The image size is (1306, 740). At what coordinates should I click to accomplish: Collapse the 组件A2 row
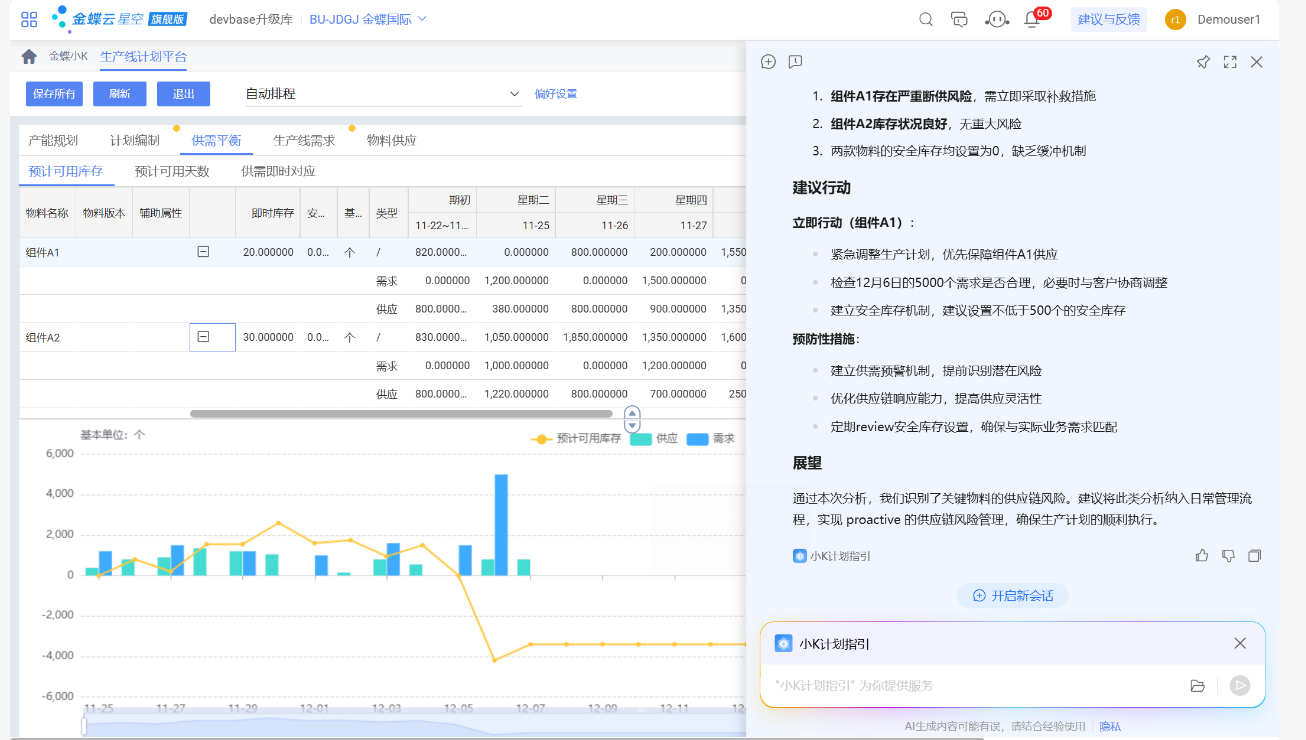point(203,337)
